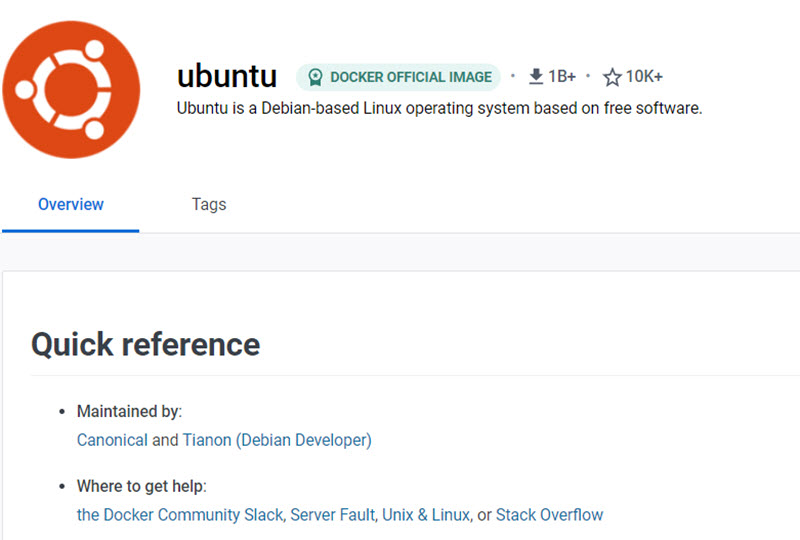The image size is (800, 540).
Task: Click the 10K+ stars count
Action: pyautogui.click(x=644, y=77)
